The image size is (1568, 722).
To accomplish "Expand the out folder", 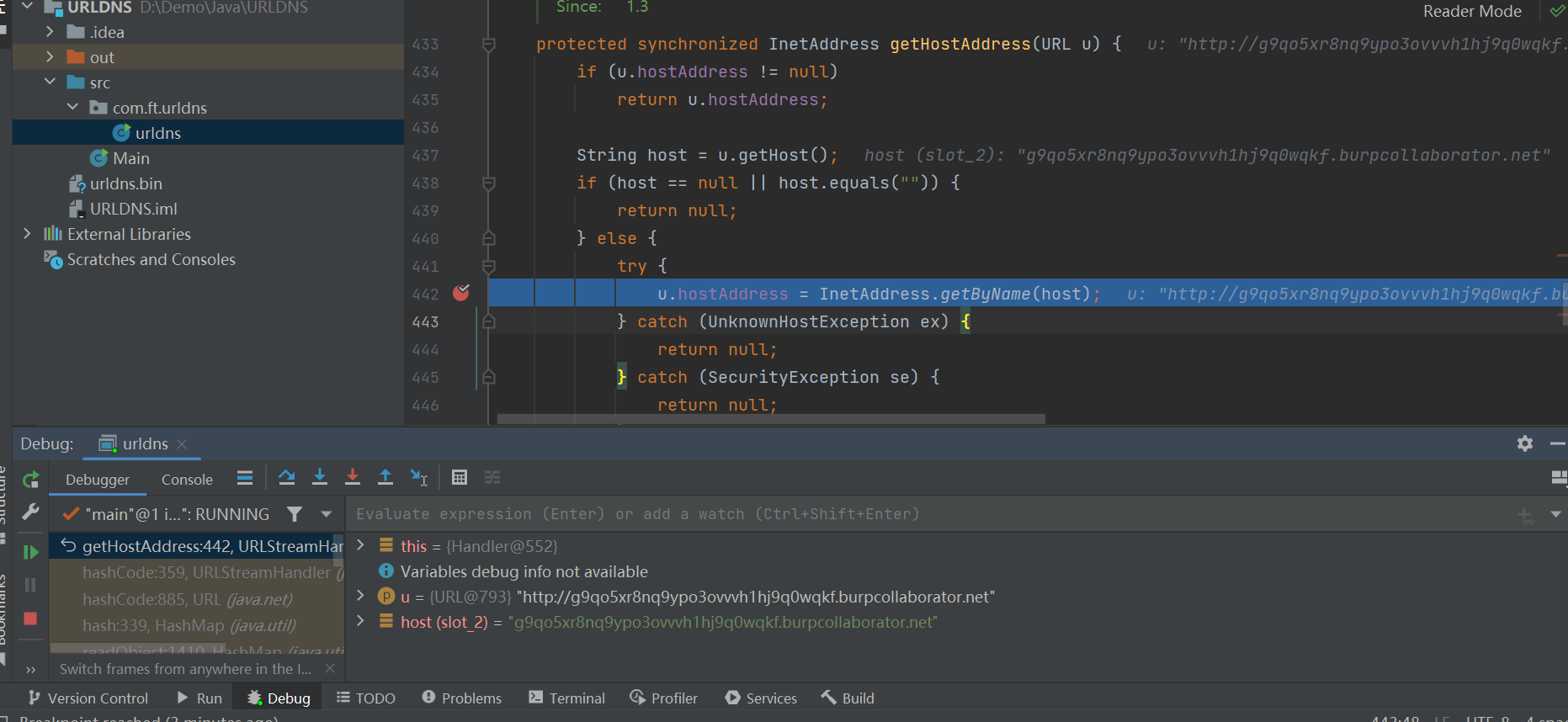I will [50, 57].
